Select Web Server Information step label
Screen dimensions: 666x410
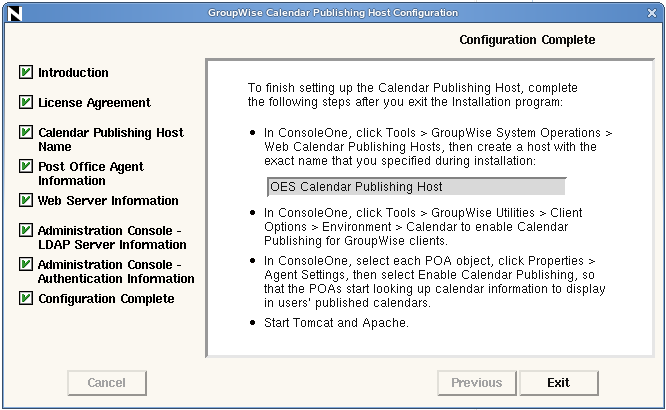108,201
